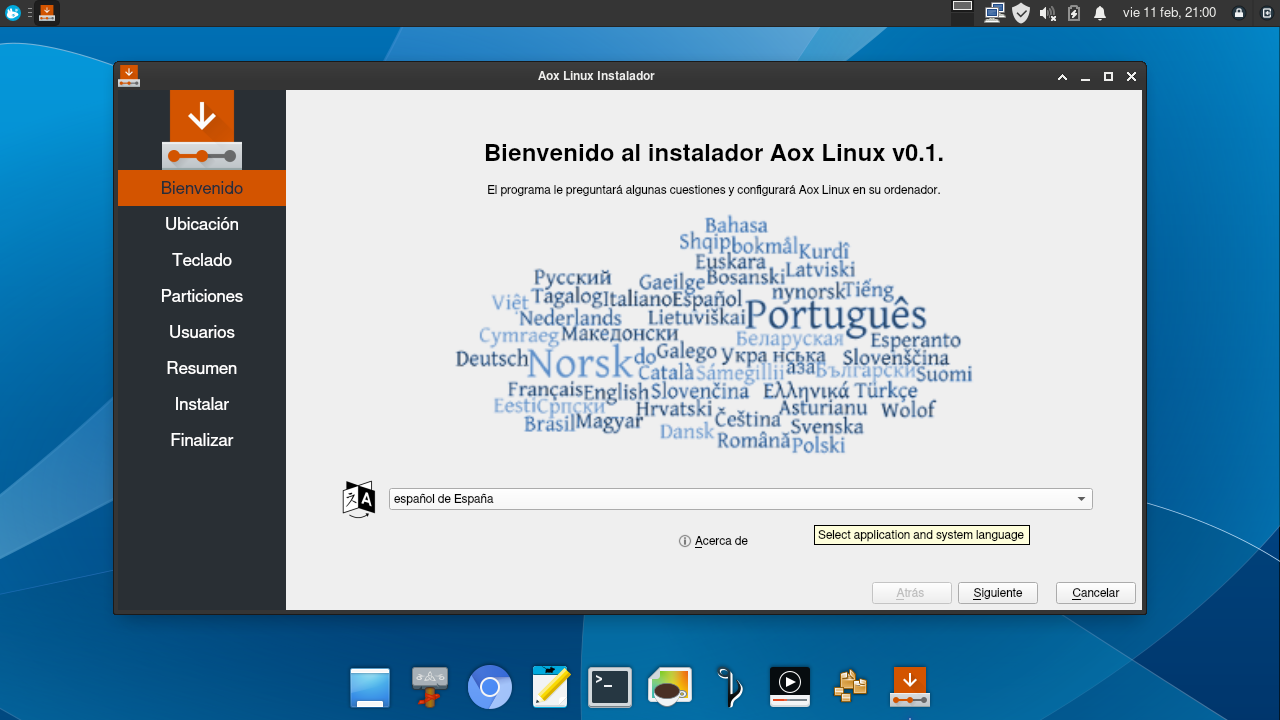
Task: Click the date and time 'vie 11 feb, 21:00'
Action: coord(1169,13)
